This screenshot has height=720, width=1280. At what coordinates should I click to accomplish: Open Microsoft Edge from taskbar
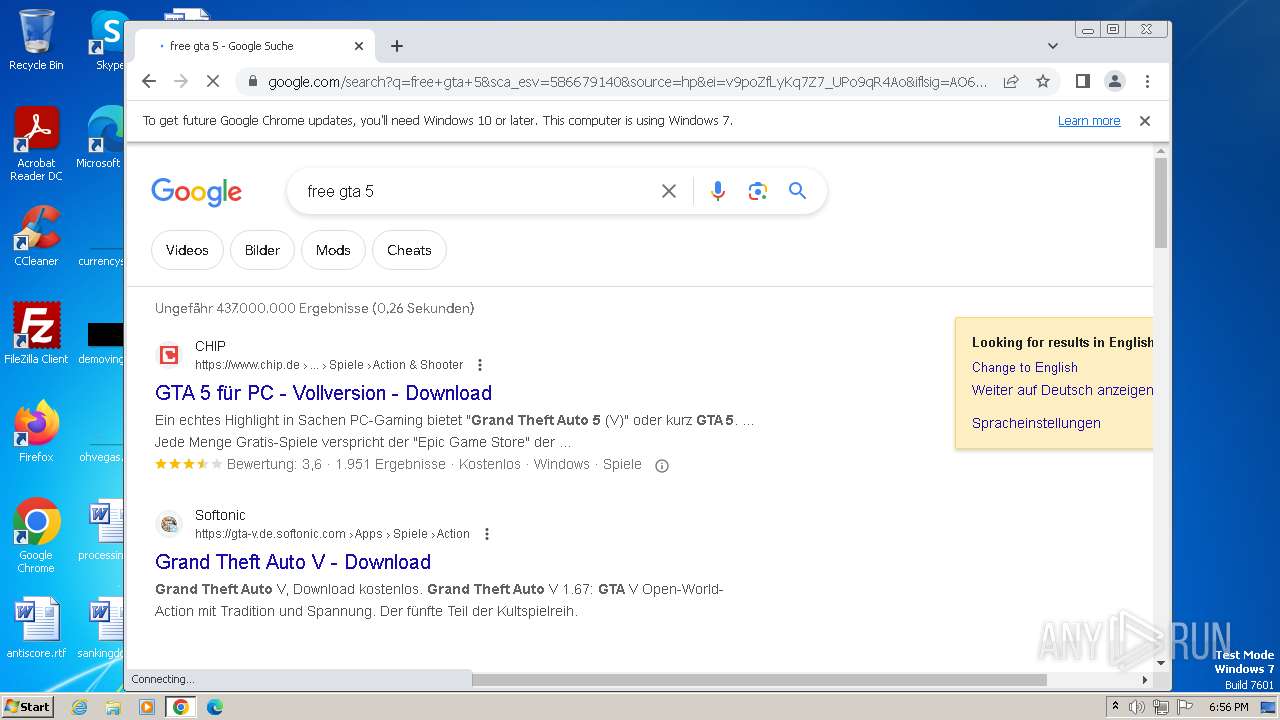tap(215, 707)
